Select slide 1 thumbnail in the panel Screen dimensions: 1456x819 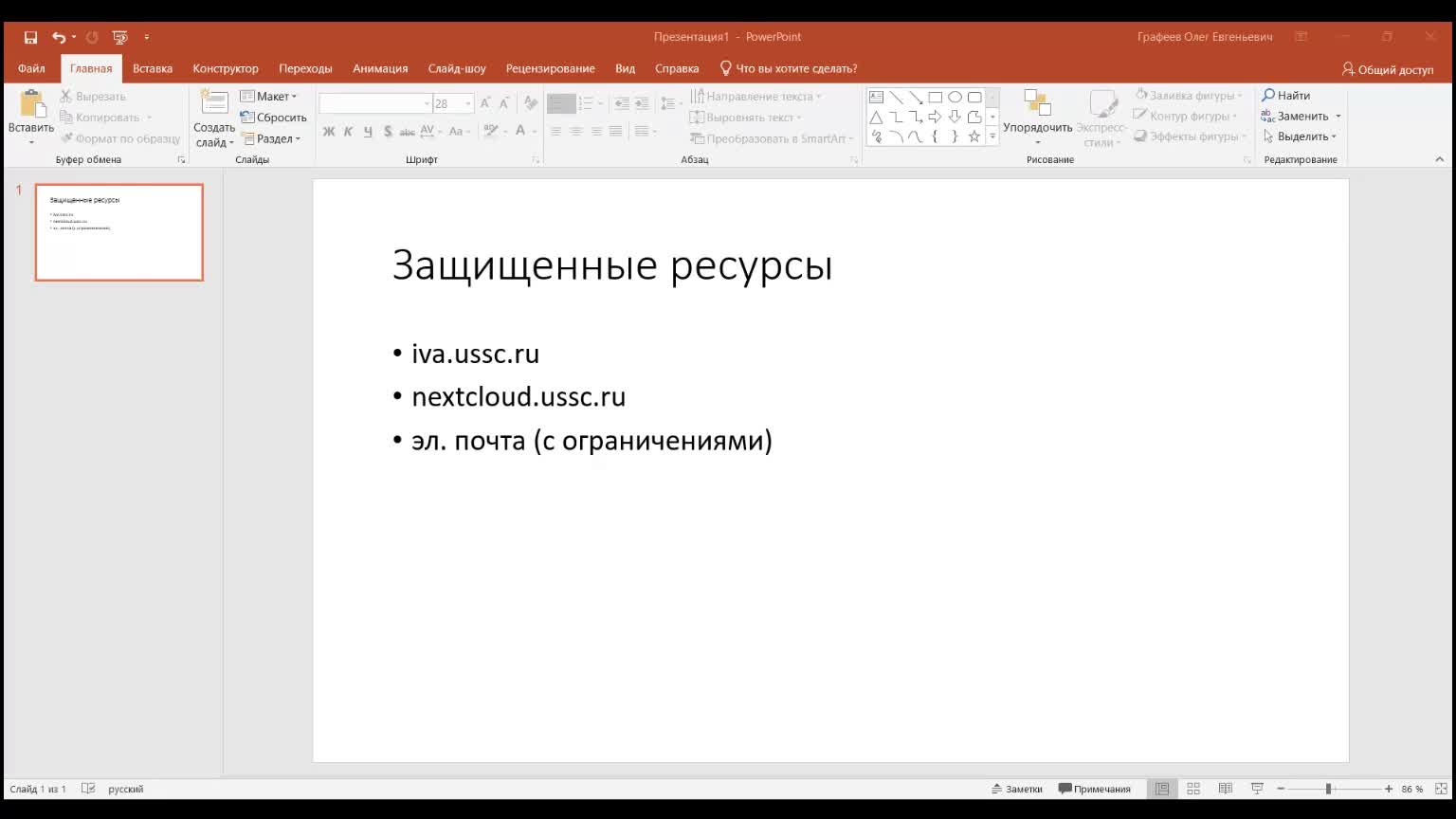pyautogui.click(x=119, y=232)
